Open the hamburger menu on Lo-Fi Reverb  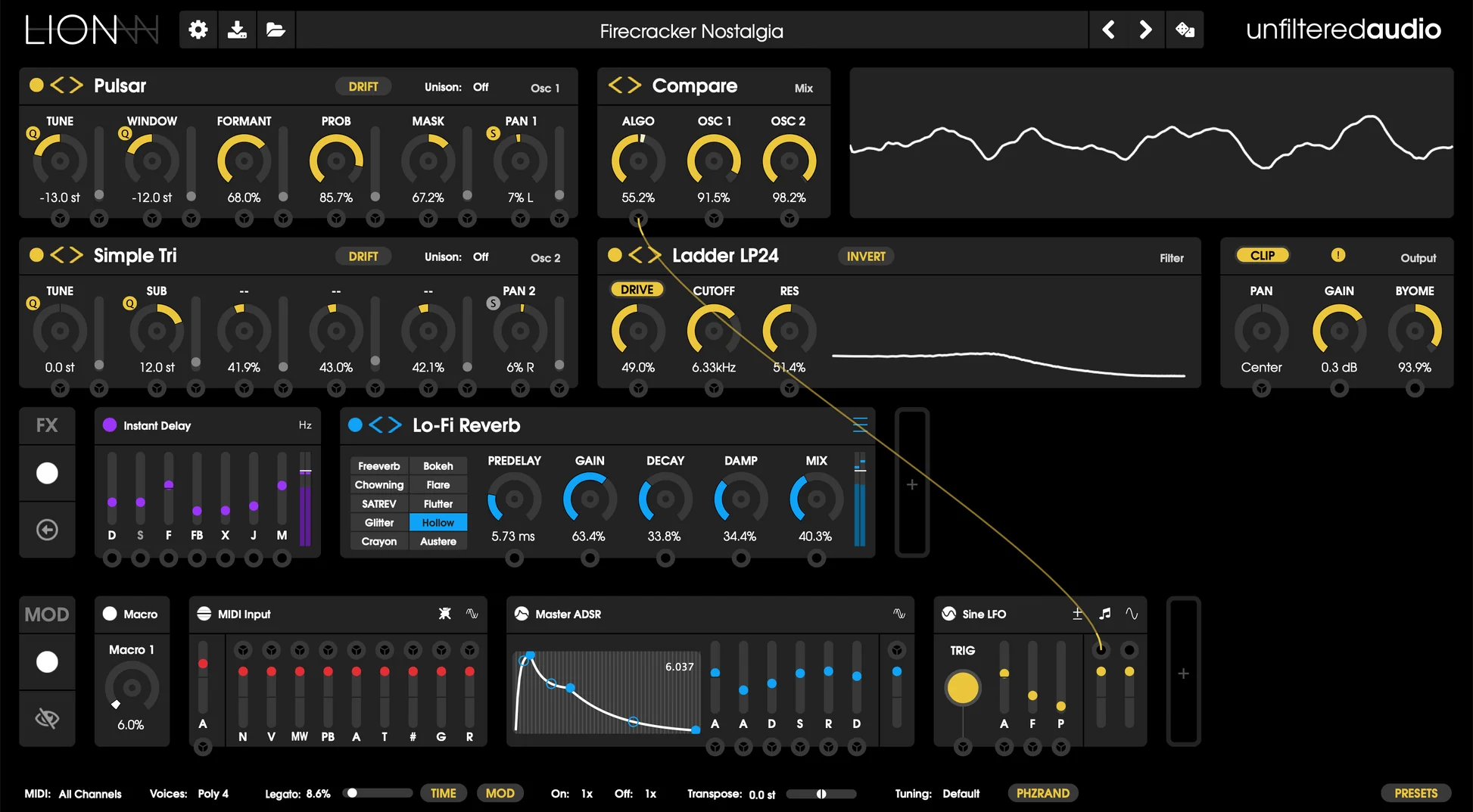(x=859, y=425)
